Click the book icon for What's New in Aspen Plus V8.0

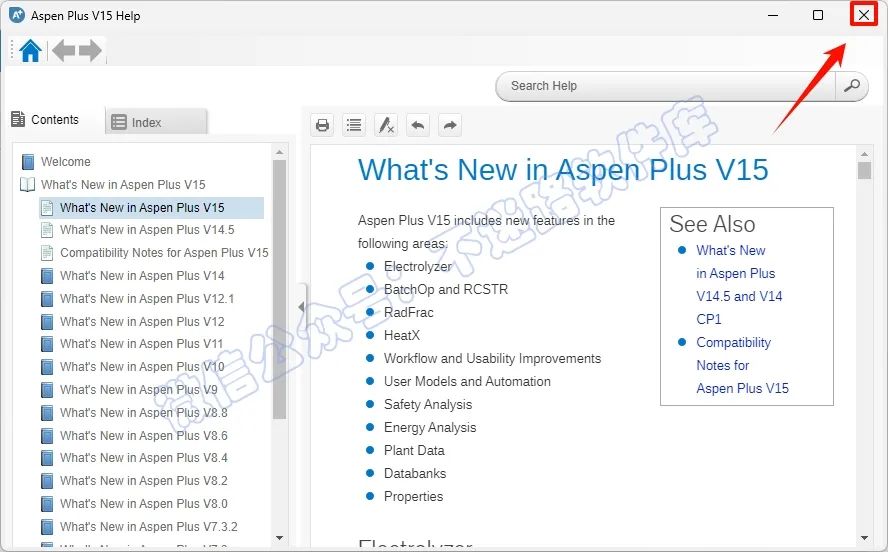pos(47,503)
